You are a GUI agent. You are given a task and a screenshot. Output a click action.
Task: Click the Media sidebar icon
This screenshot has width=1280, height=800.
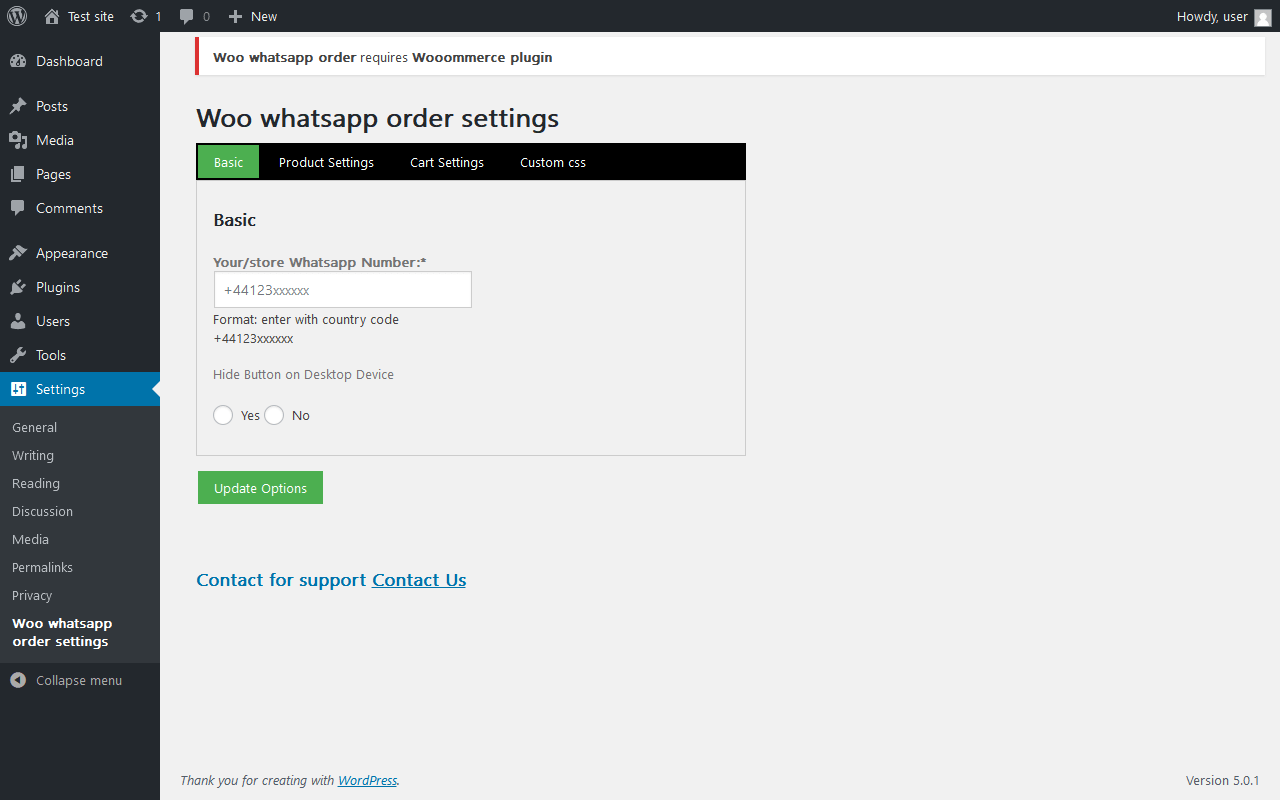pos(18,140)
